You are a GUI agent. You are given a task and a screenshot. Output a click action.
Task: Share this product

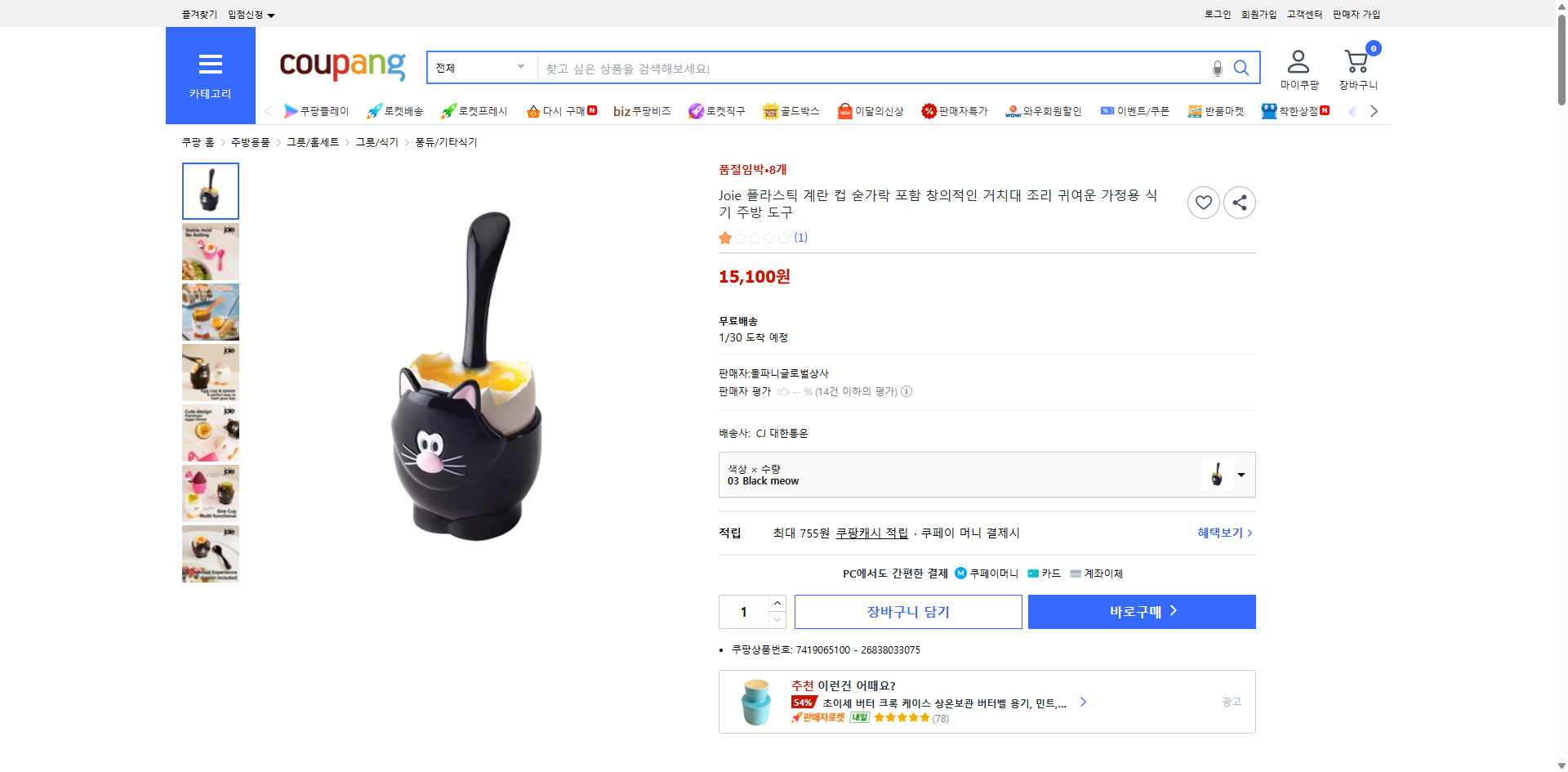pyautogui.click(x=1239, y=202)
